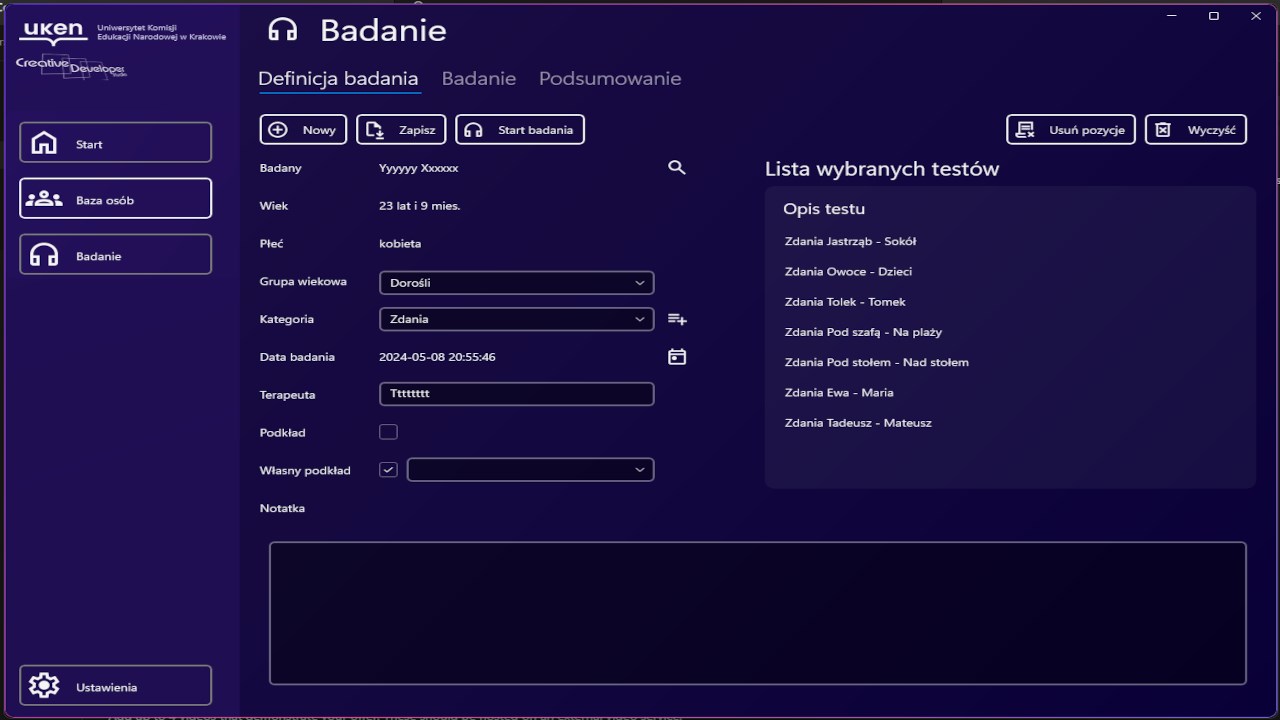Switch to Podsumowanie tab
1280x720 pixels.
click(x=610, y=79)
